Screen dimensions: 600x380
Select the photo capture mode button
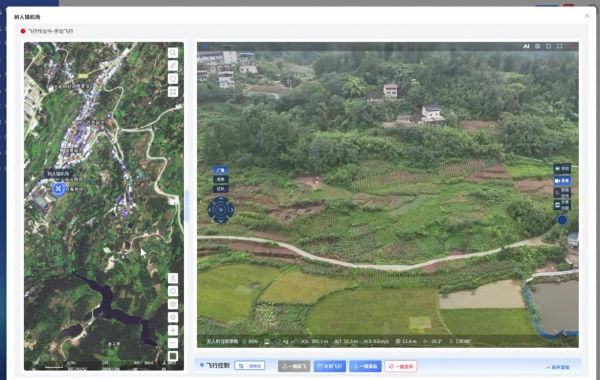tap(562, 168)
